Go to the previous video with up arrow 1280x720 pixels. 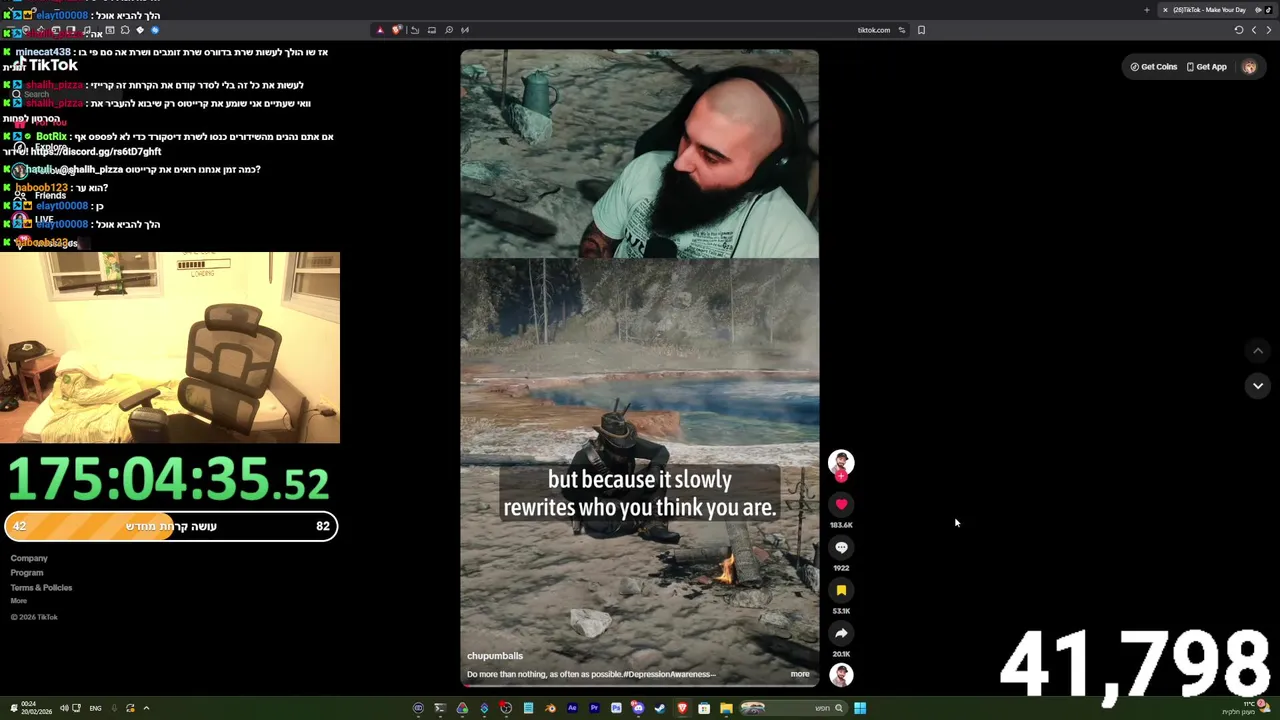pos(1258,351)
